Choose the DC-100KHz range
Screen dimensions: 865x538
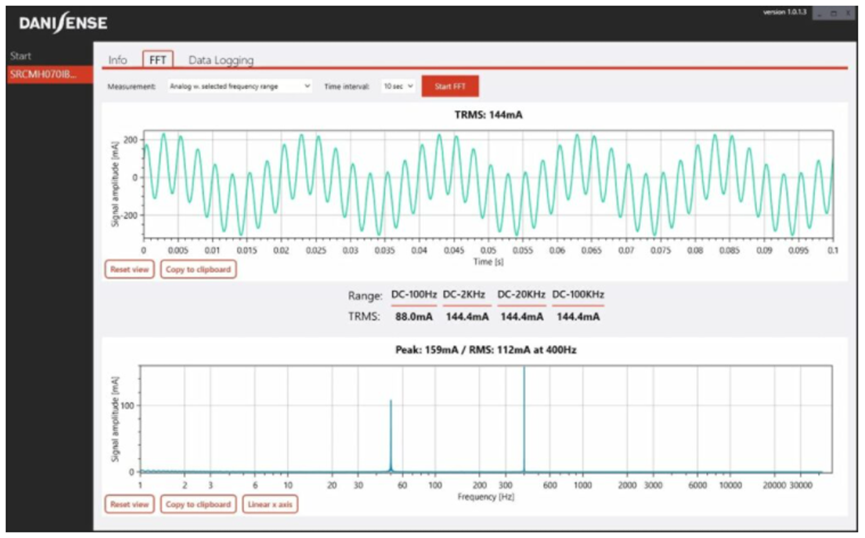[x=578, y=295]
